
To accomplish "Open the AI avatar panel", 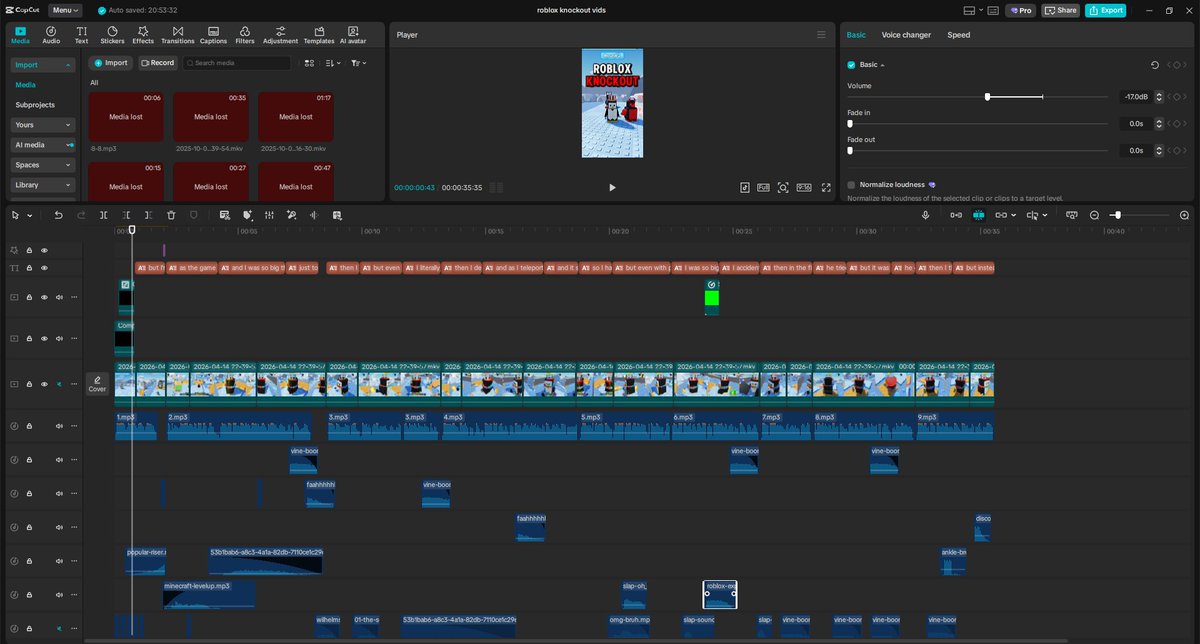I will coord(353,35).
